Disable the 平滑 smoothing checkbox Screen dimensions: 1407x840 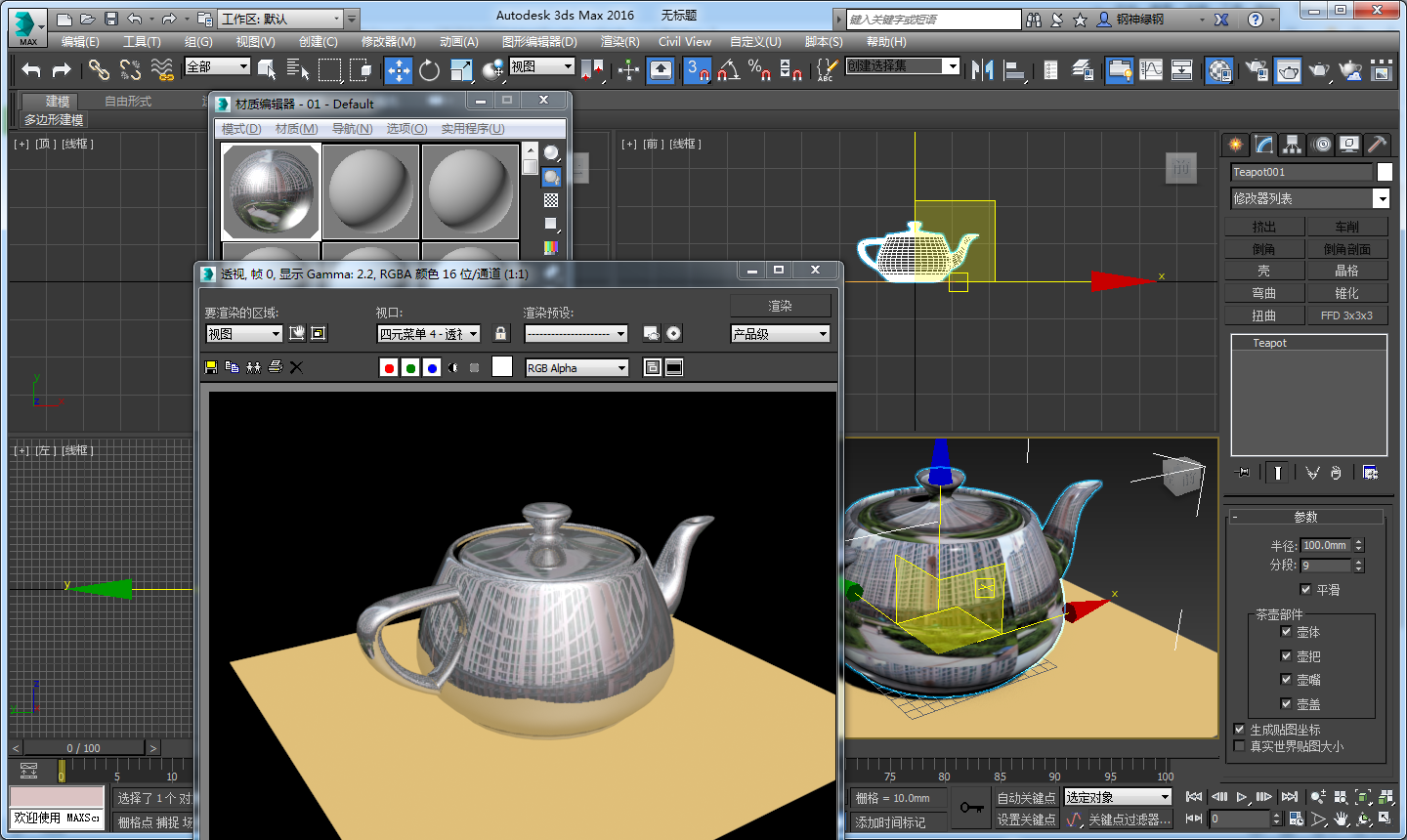click(x=1306, y=589)
